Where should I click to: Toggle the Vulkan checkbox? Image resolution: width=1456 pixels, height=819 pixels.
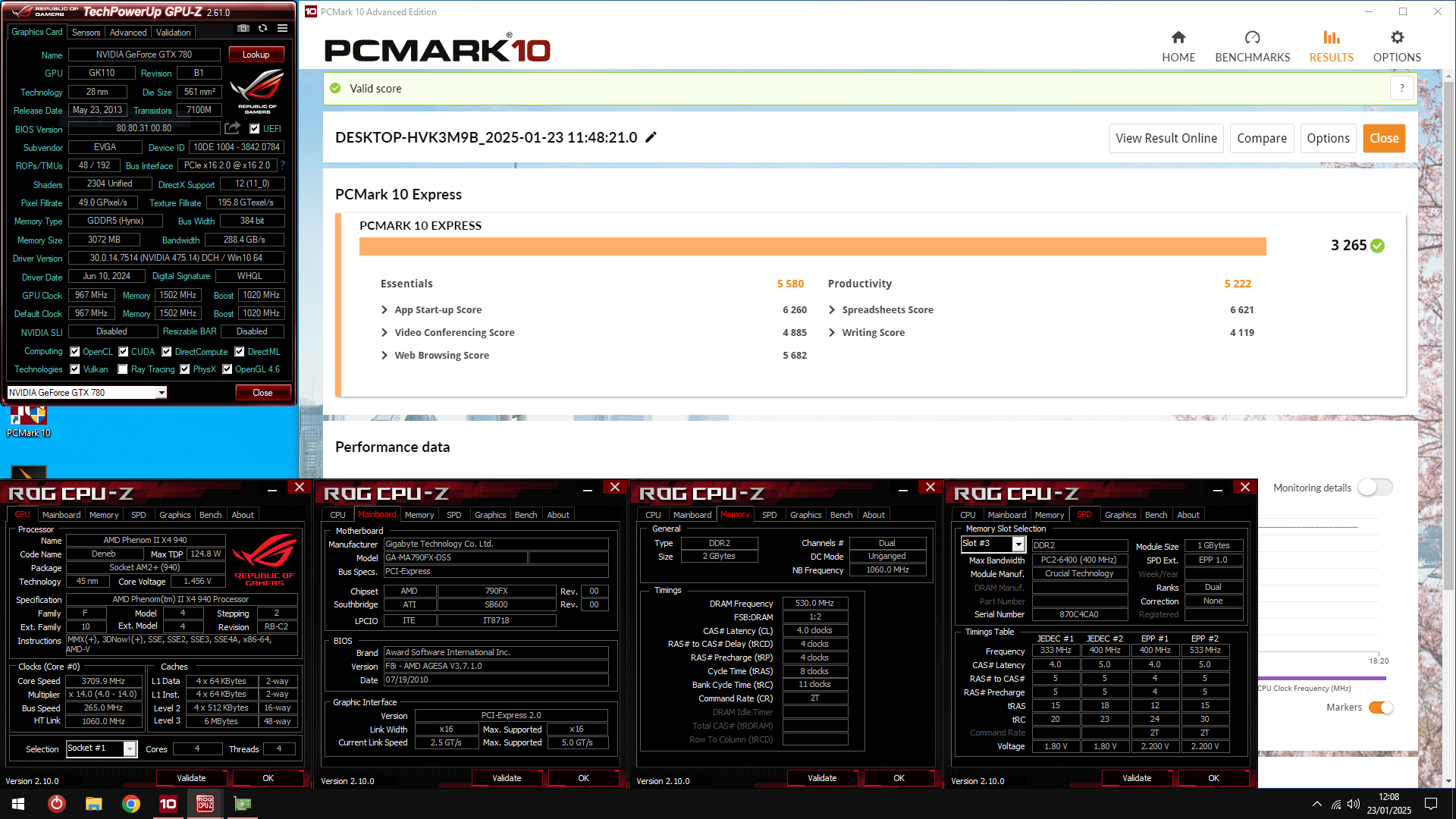75,369
